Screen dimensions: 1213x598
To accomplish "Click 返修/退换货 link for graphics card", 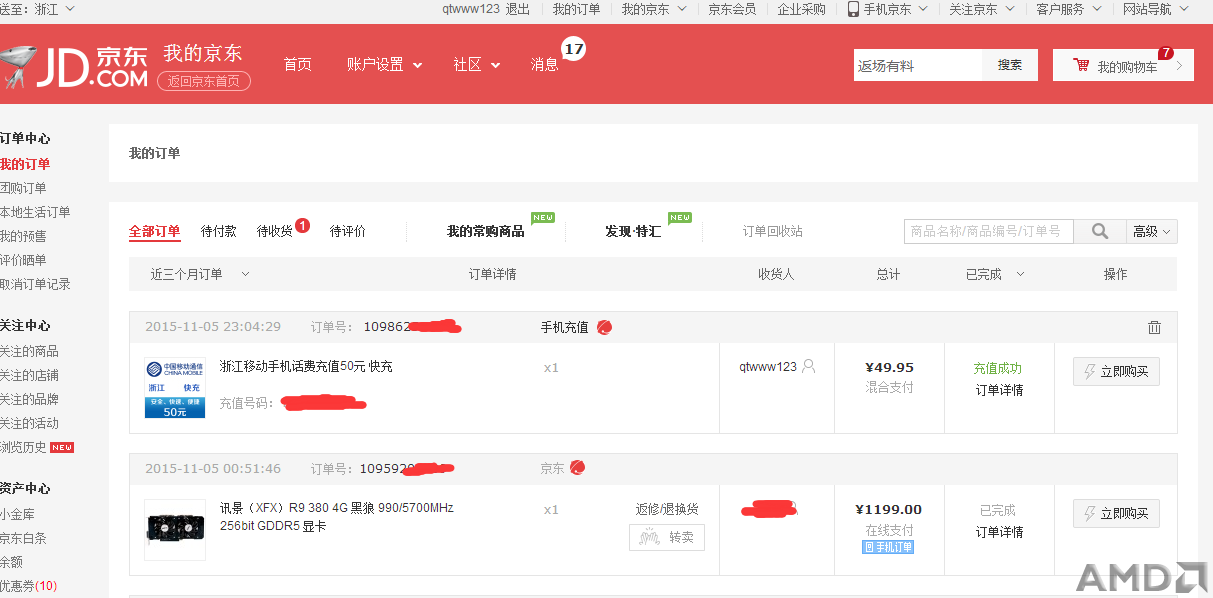I will pos(667,509).
